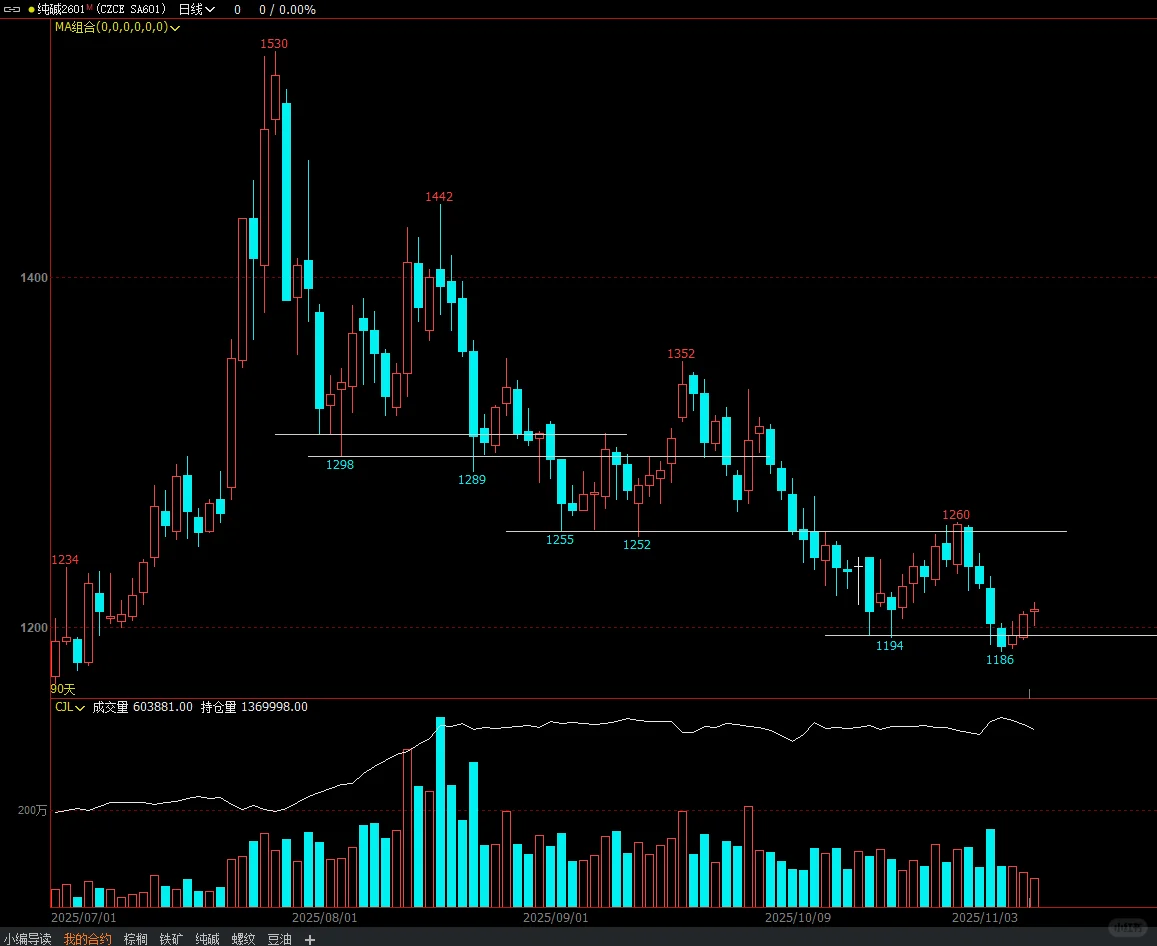Image resolution: width=1157 pixels, height=946 pixels.
Task: Open the 日线 period dropdown
Action: pos(196,10)
